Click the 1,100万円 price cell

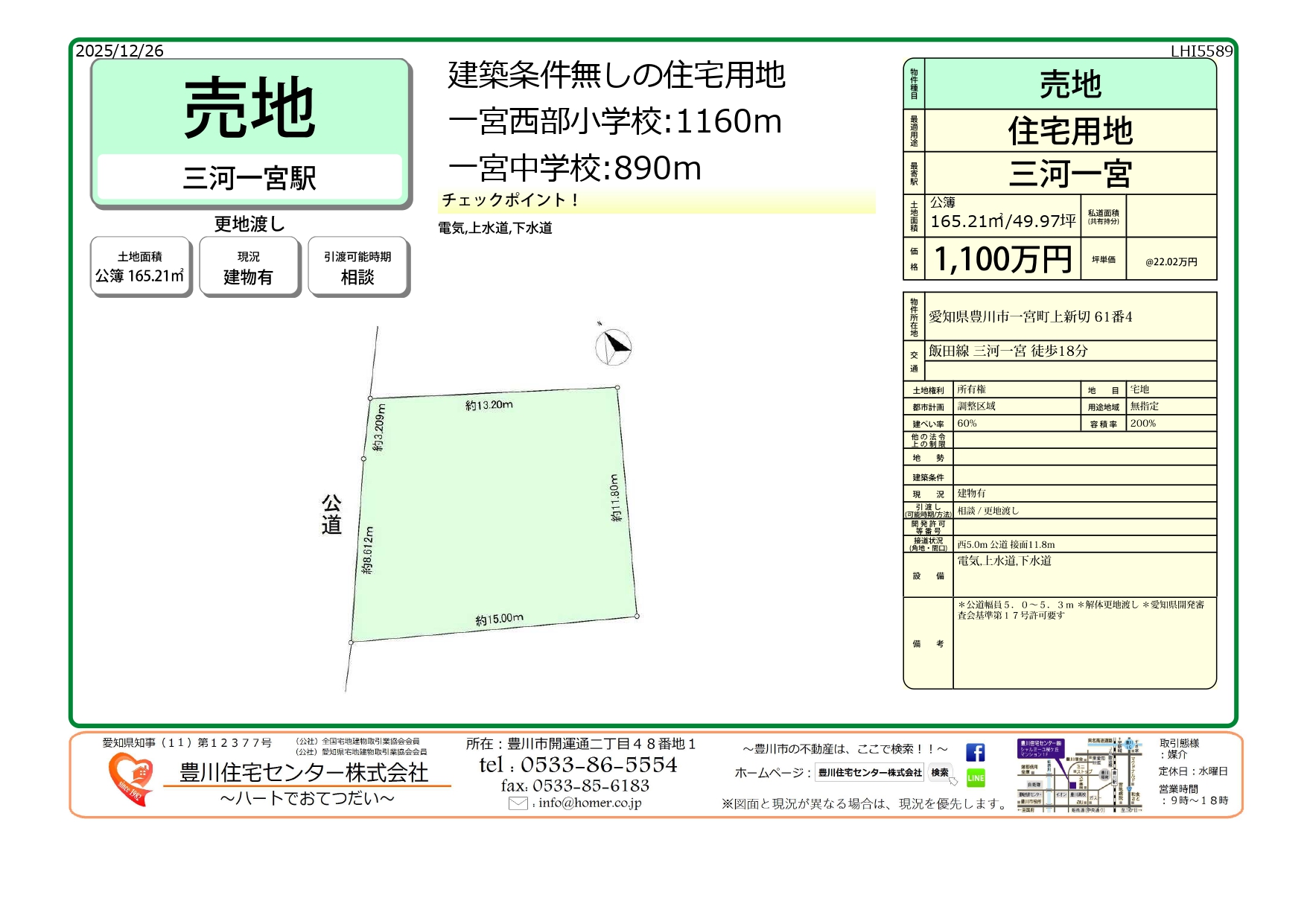tap(1002, 259)
